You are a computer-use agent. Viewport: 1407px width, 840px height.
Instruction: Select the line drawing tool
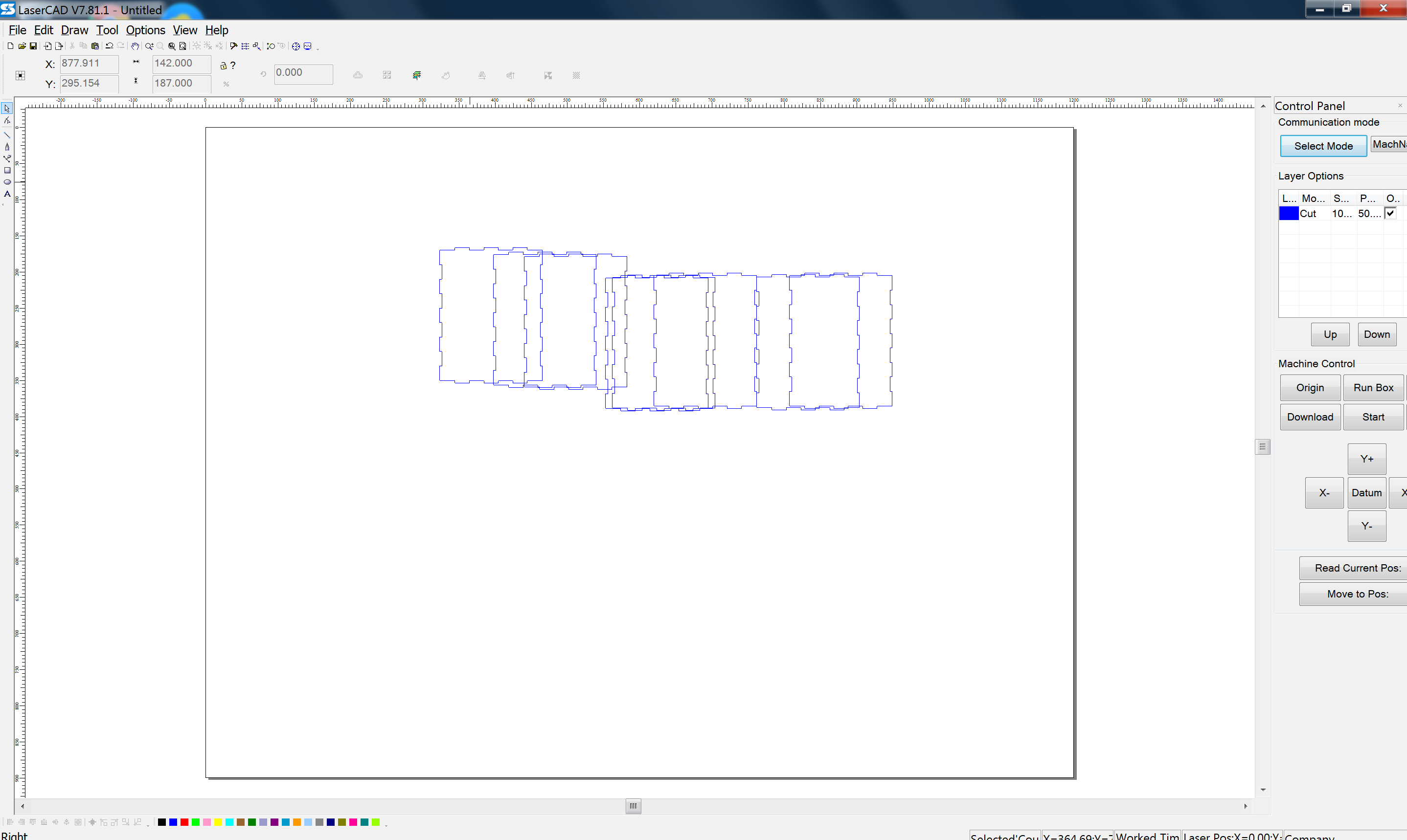[7, 135]
